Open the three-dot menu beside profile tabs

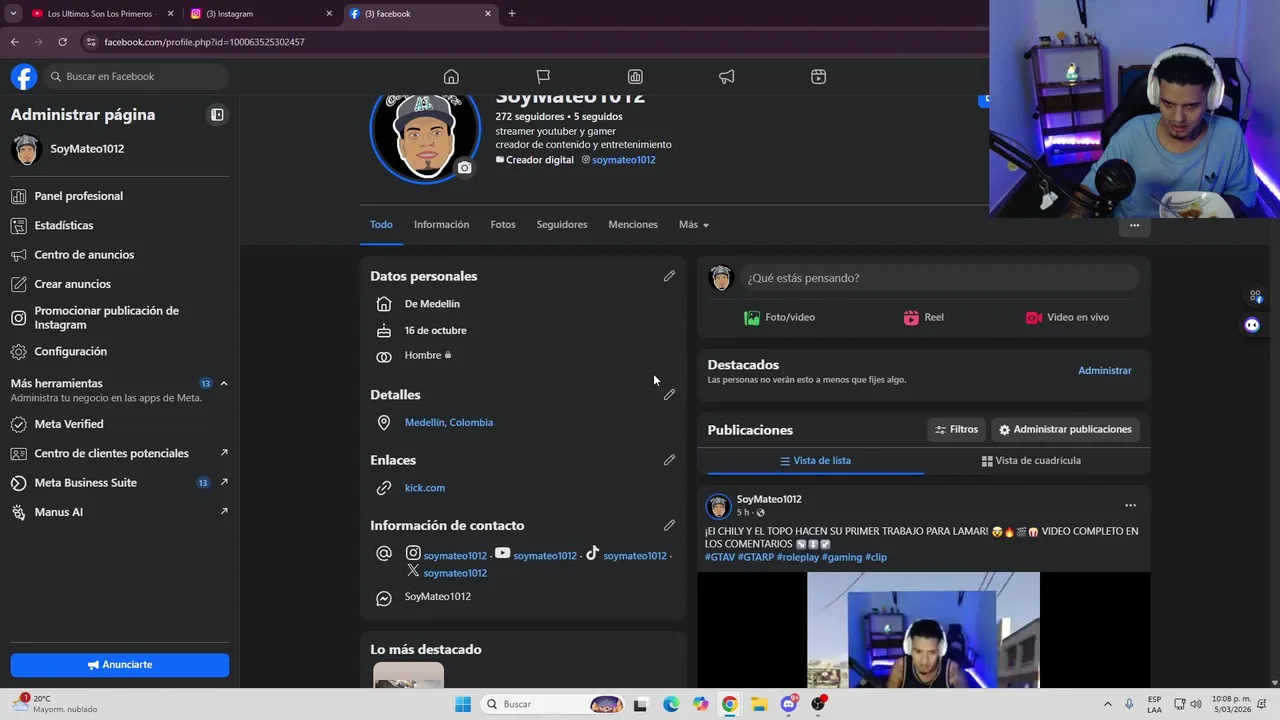[1134, 225]
